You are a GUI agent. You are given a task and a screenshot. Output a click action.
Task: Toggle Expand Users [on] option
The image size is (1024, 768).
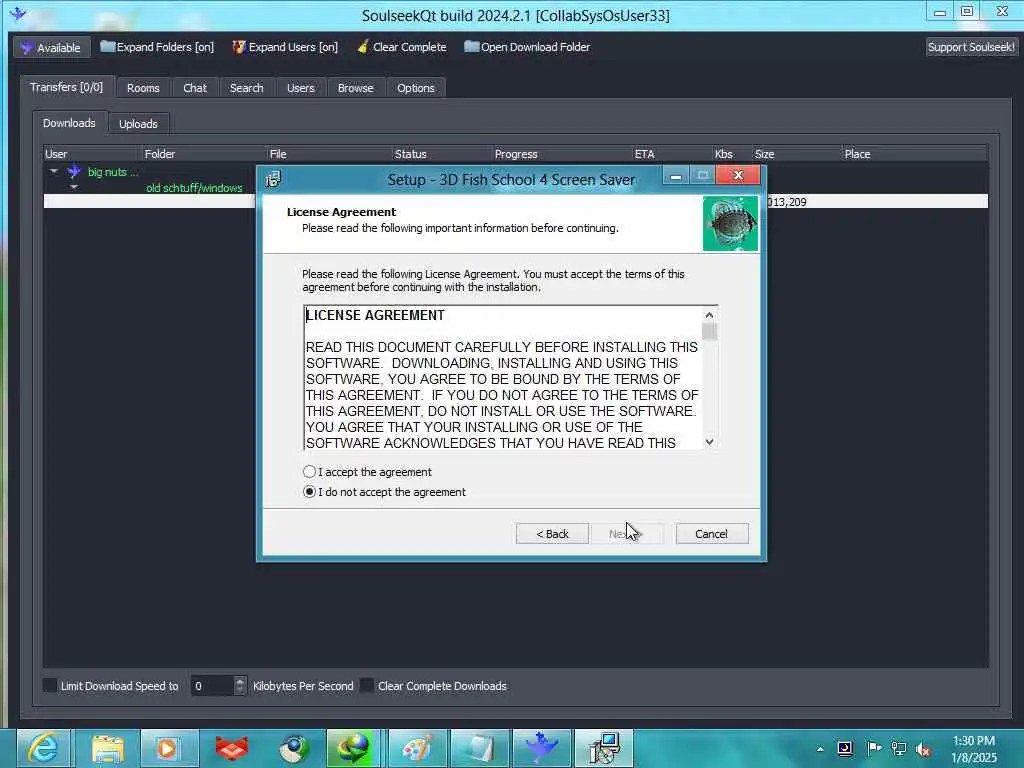[x=285, y=47]
